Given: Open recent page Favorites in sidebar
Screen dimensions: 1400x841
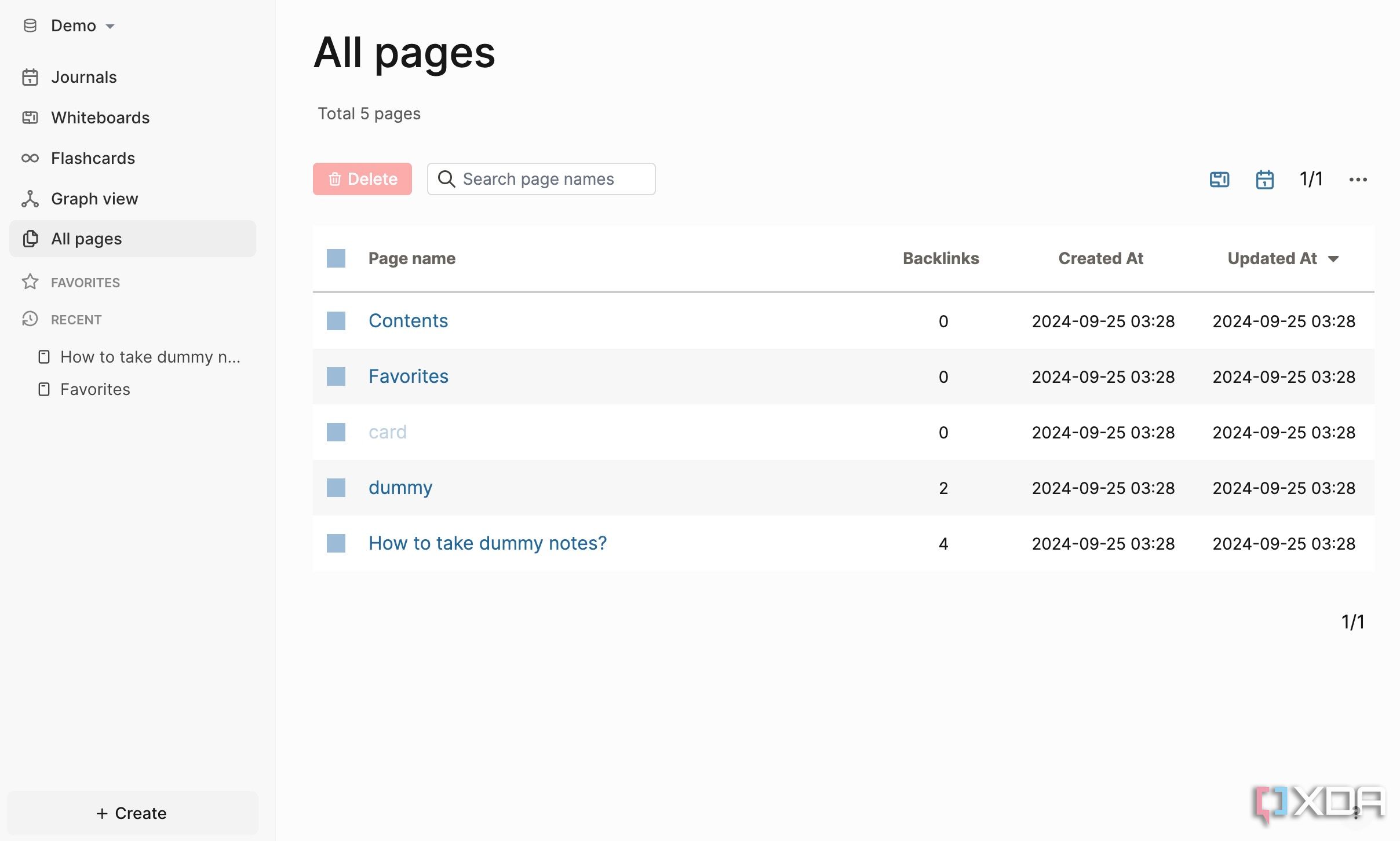Looking at the screenshot, I should pyautogui.click(x=95, y=389).
